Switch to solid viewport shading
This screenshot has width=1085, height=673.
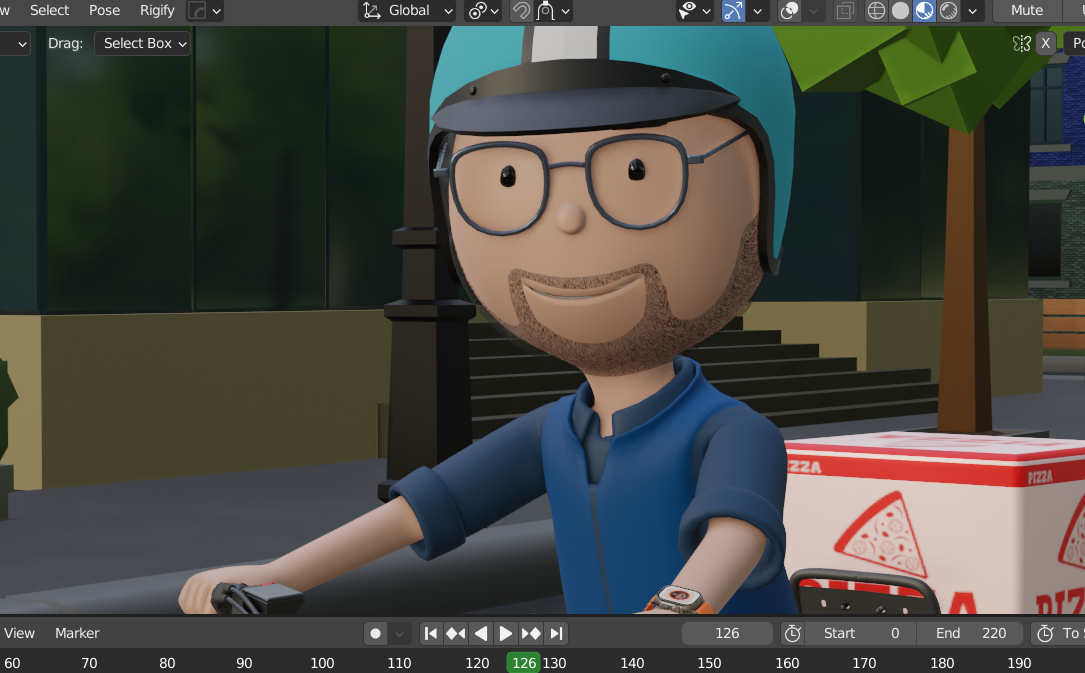(x=901, y=11)
